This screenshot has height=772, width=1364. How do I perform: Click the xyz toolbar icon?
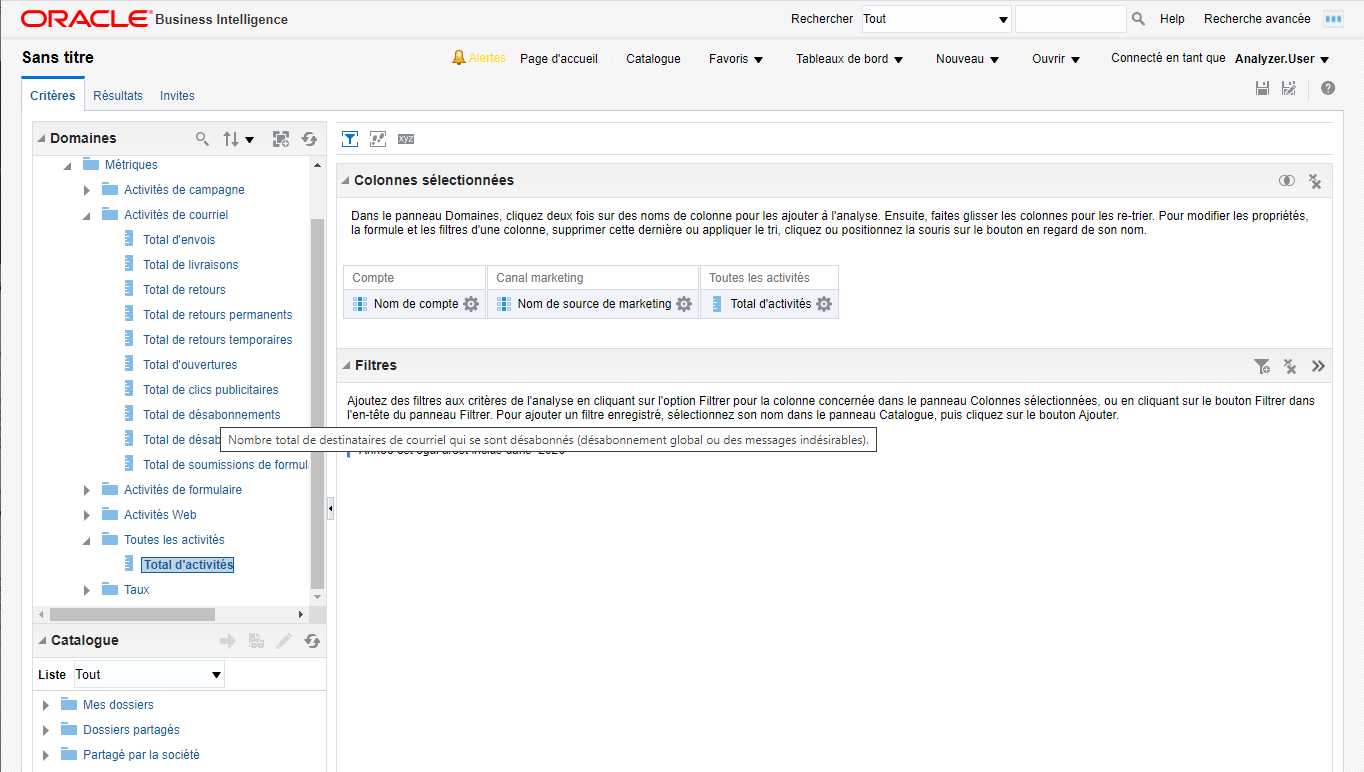[x=406, y=139]
